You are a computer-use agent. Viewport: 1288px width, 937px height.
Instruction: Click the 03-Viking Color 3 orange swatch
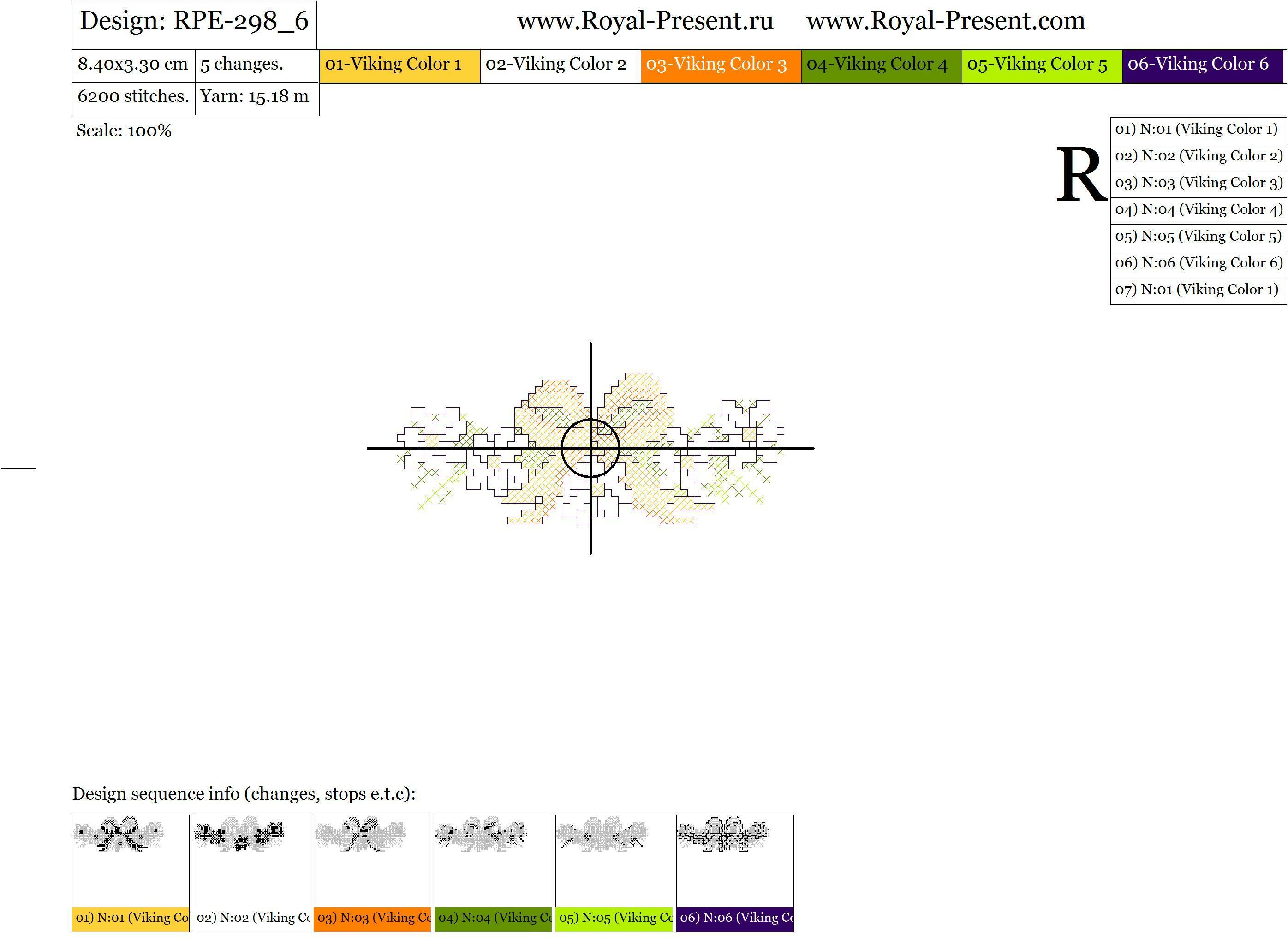[721, 66]
